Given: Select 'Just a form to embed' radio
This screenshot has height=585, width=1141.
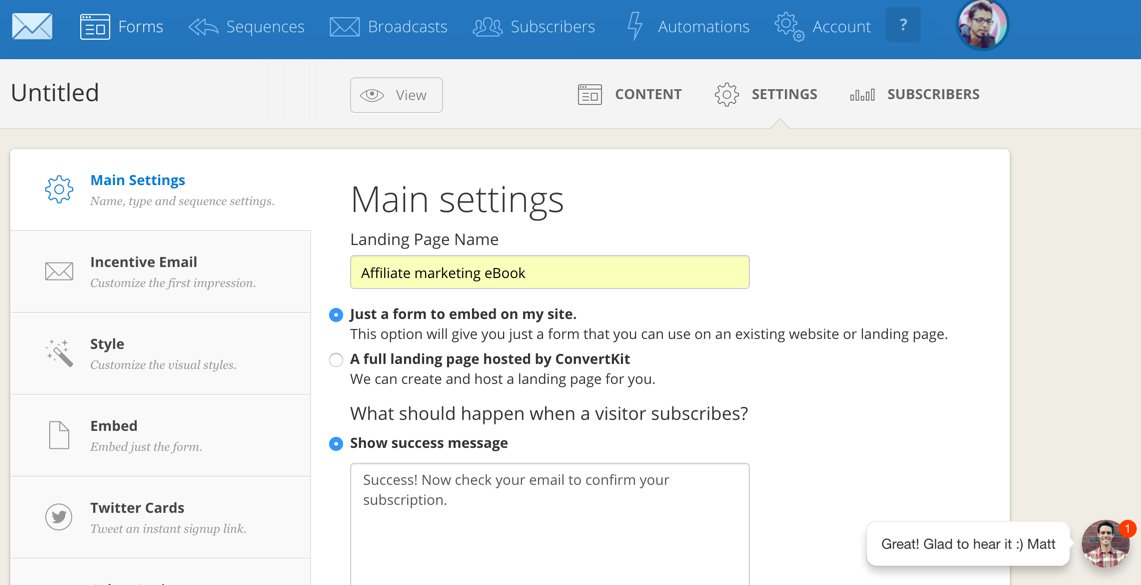Looking at the screenshot, I should 335,315.
